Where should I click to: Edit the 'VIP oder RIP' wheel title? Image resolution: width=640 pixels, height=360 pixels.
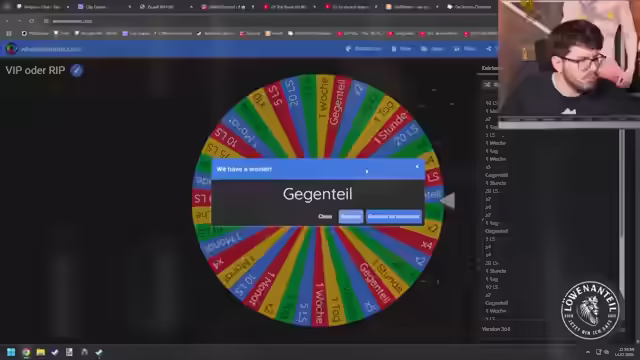(76, 70)
